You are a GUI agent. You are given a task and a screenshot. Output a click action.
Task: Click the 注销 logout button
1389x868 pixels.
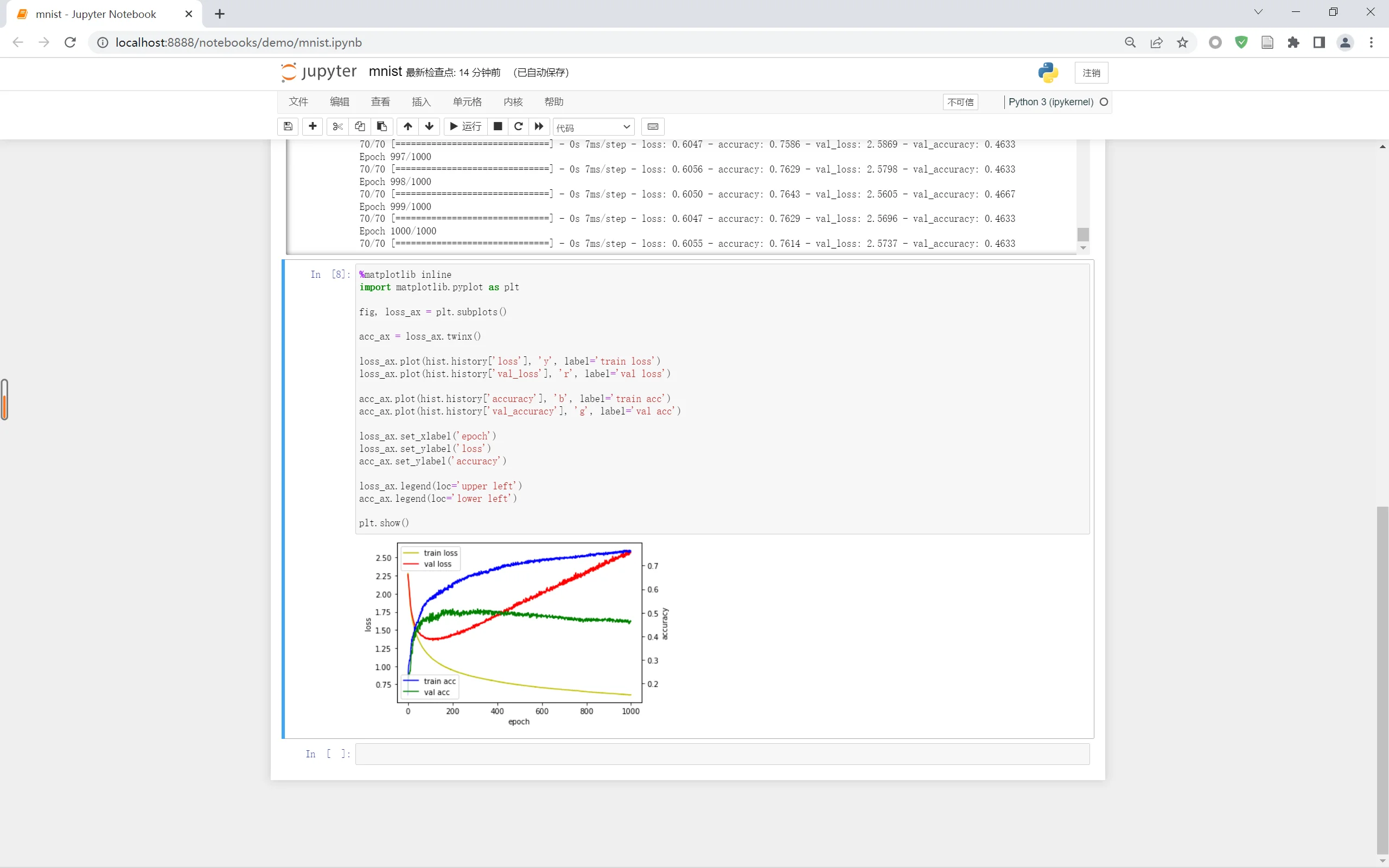pyautogui.click(x=1091, y=73)
